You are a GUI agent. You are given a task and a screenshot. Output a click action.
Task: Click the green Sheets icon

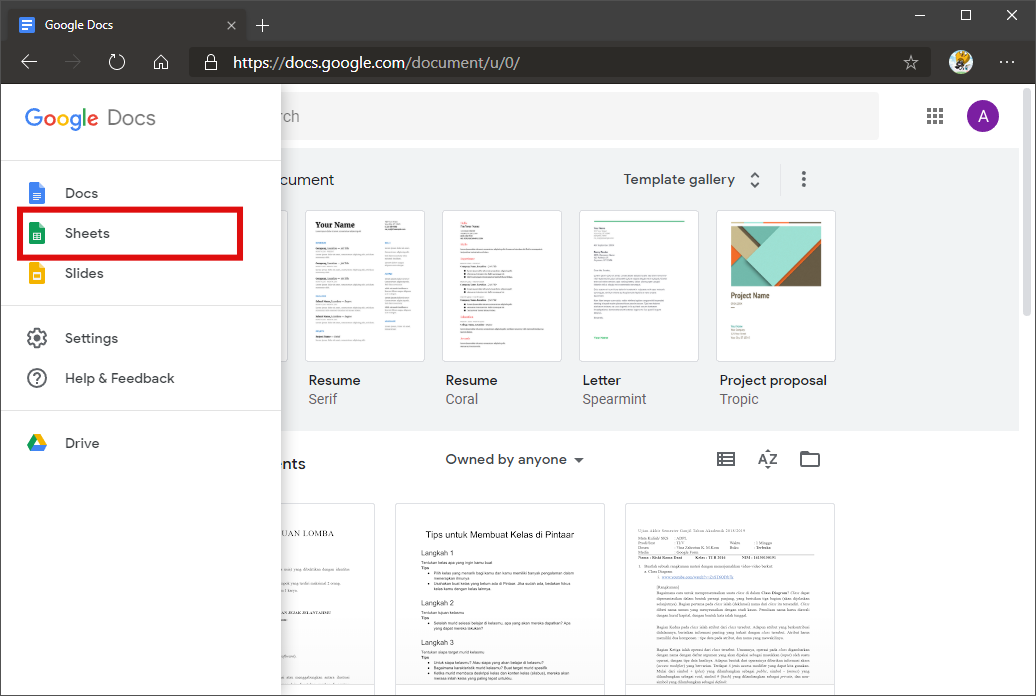[37, 233]
